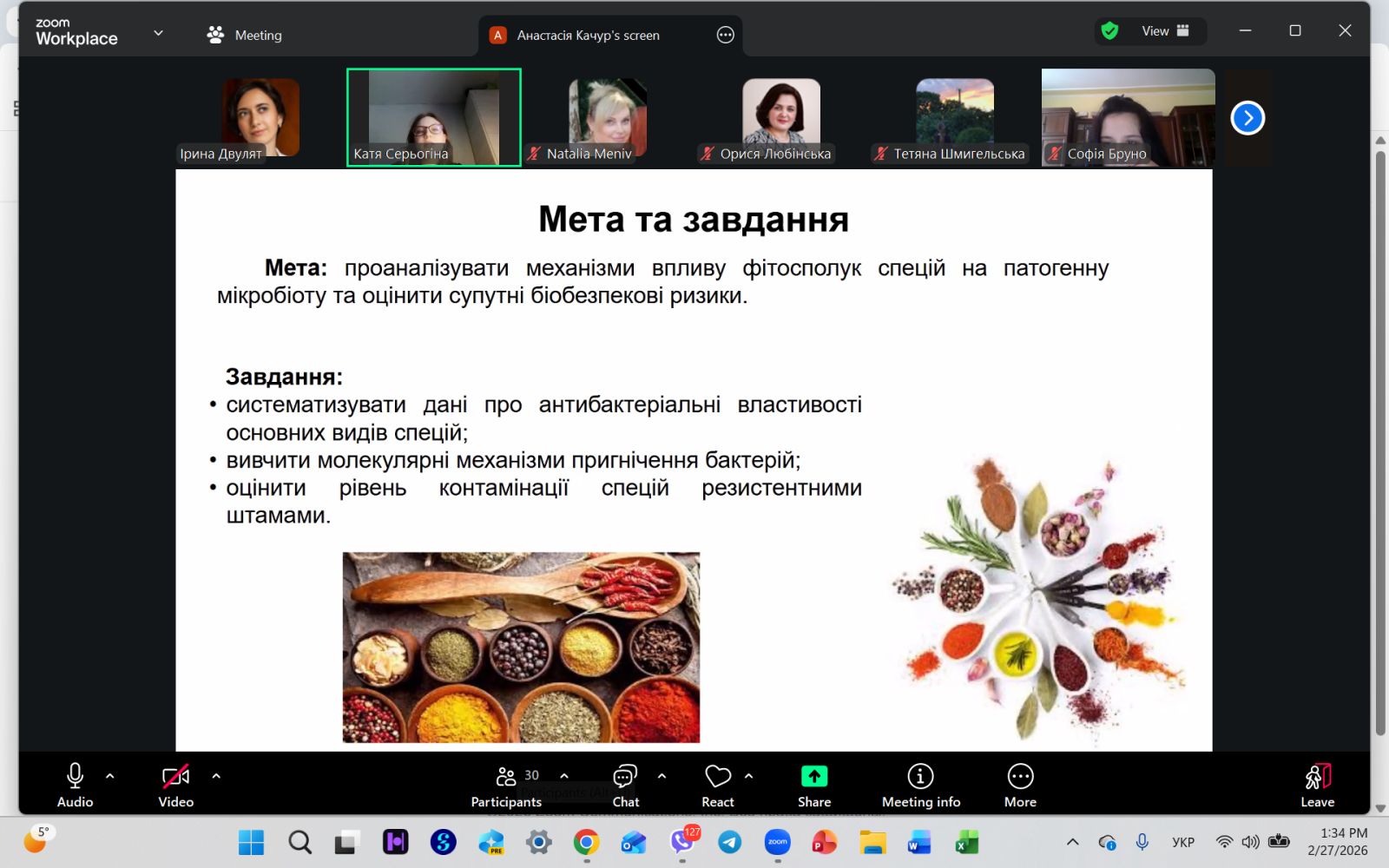
Task: Expand audio settings arrow next to Audio
Action: pyautogui.click(x=110, y=776)
